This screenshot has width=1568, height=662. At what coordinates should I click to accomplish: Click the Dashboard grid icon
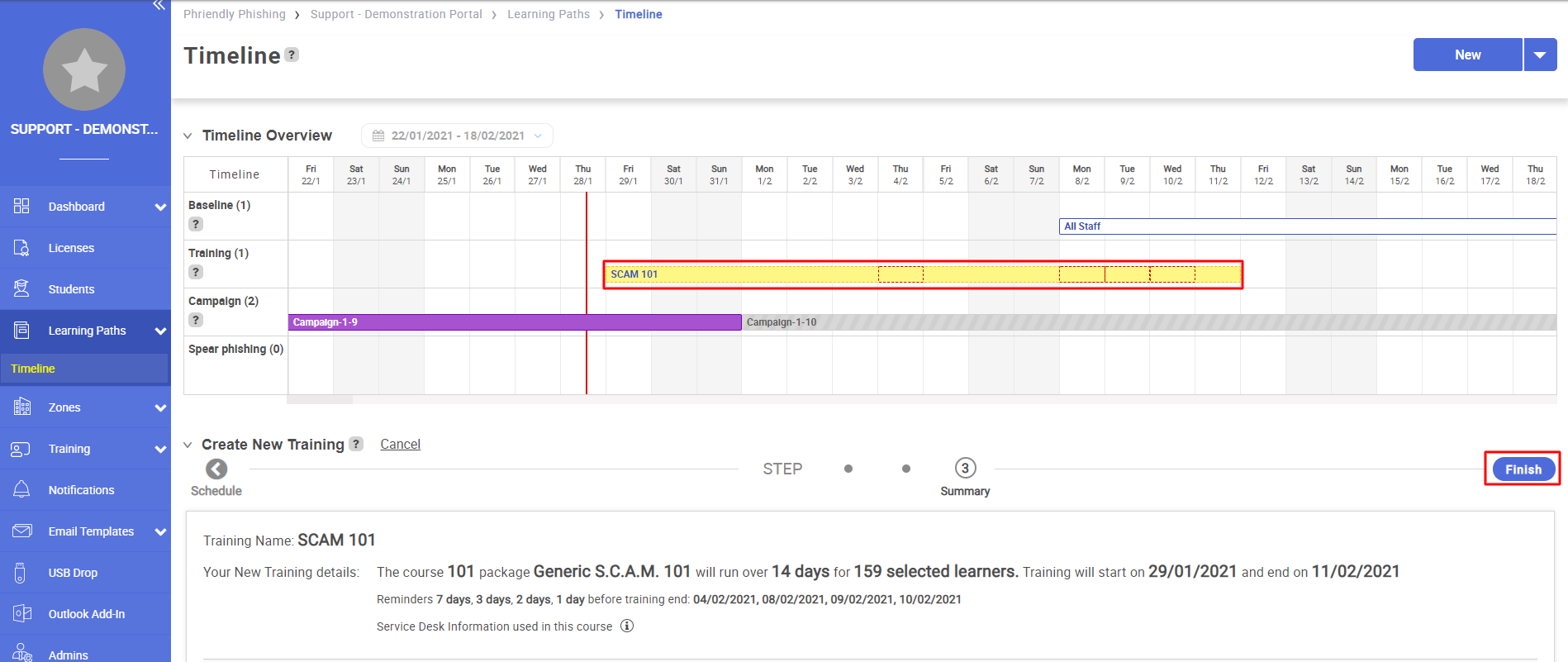[x=21, y=206]
